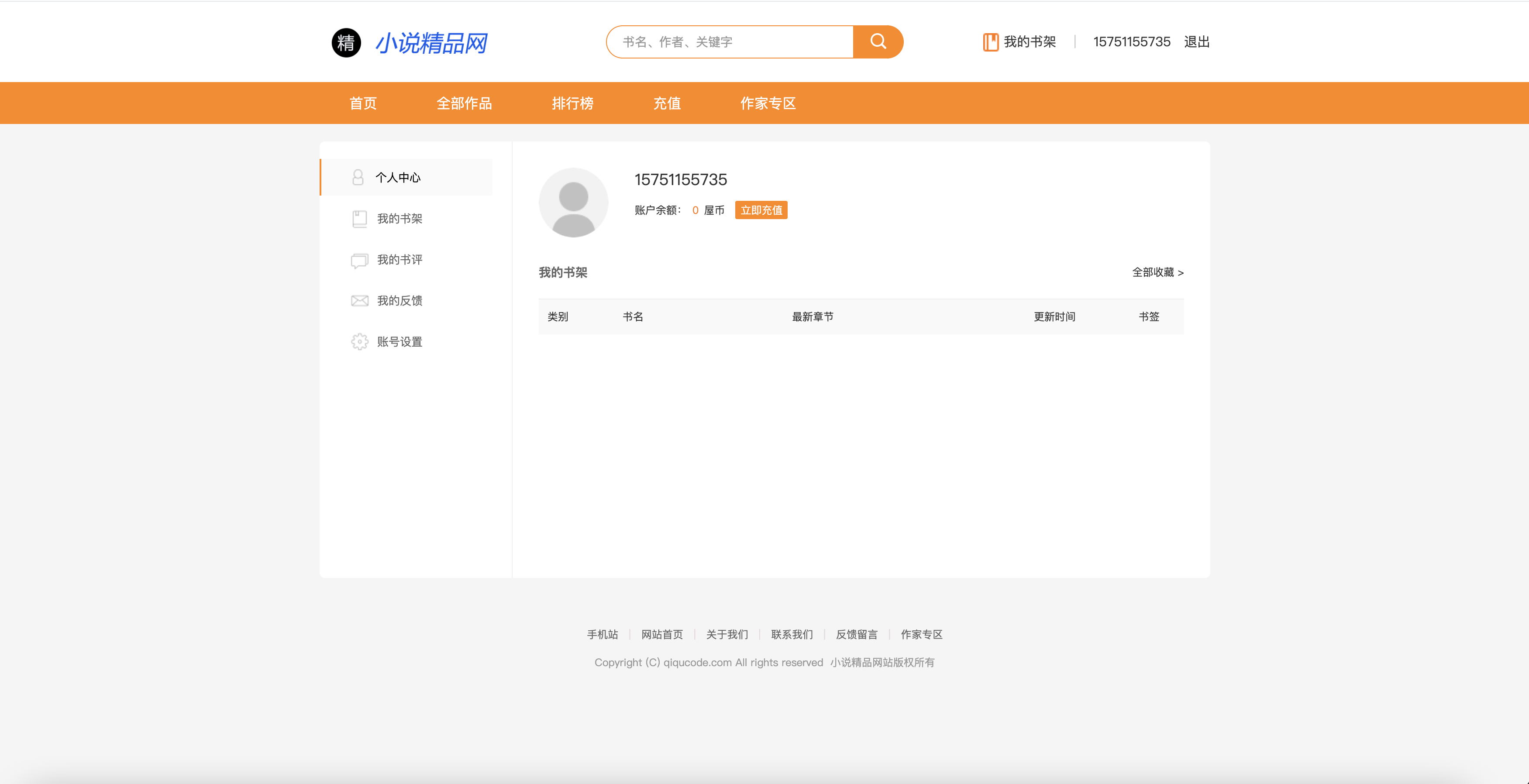Viewport: 1529px width, 784px height.
Task: Go to 全部作品 in the nav bar
Action: pos(464,103)
